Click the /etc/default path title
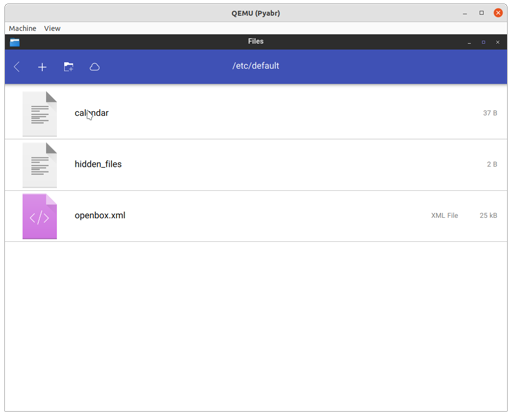 (256, 66)
